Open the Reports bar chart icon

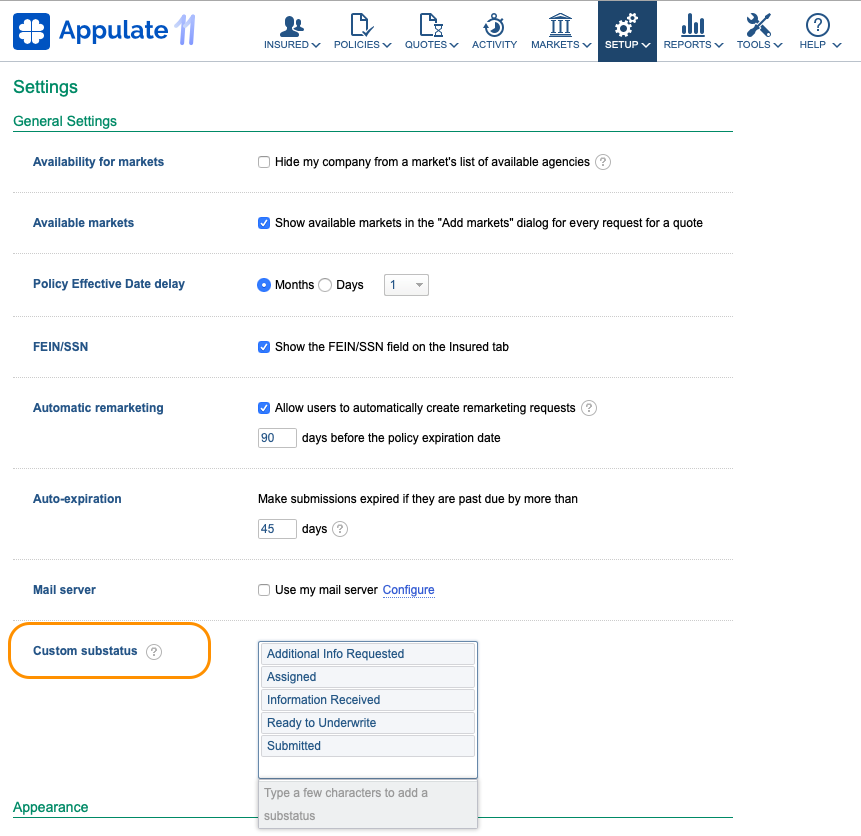point(693,25)
